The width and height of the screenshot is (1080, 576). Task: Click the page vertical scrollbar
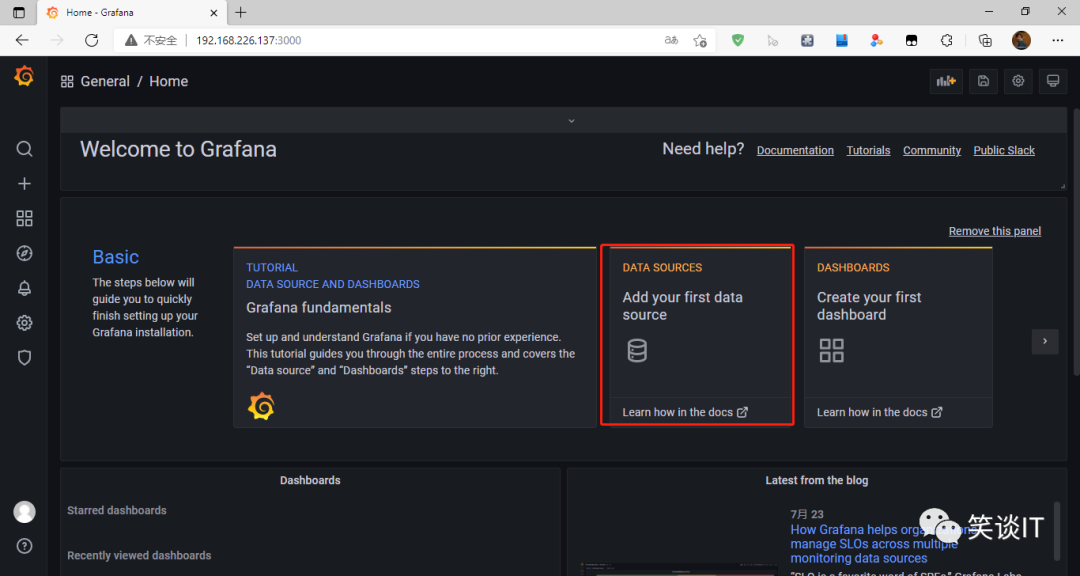pos(1076,241)
